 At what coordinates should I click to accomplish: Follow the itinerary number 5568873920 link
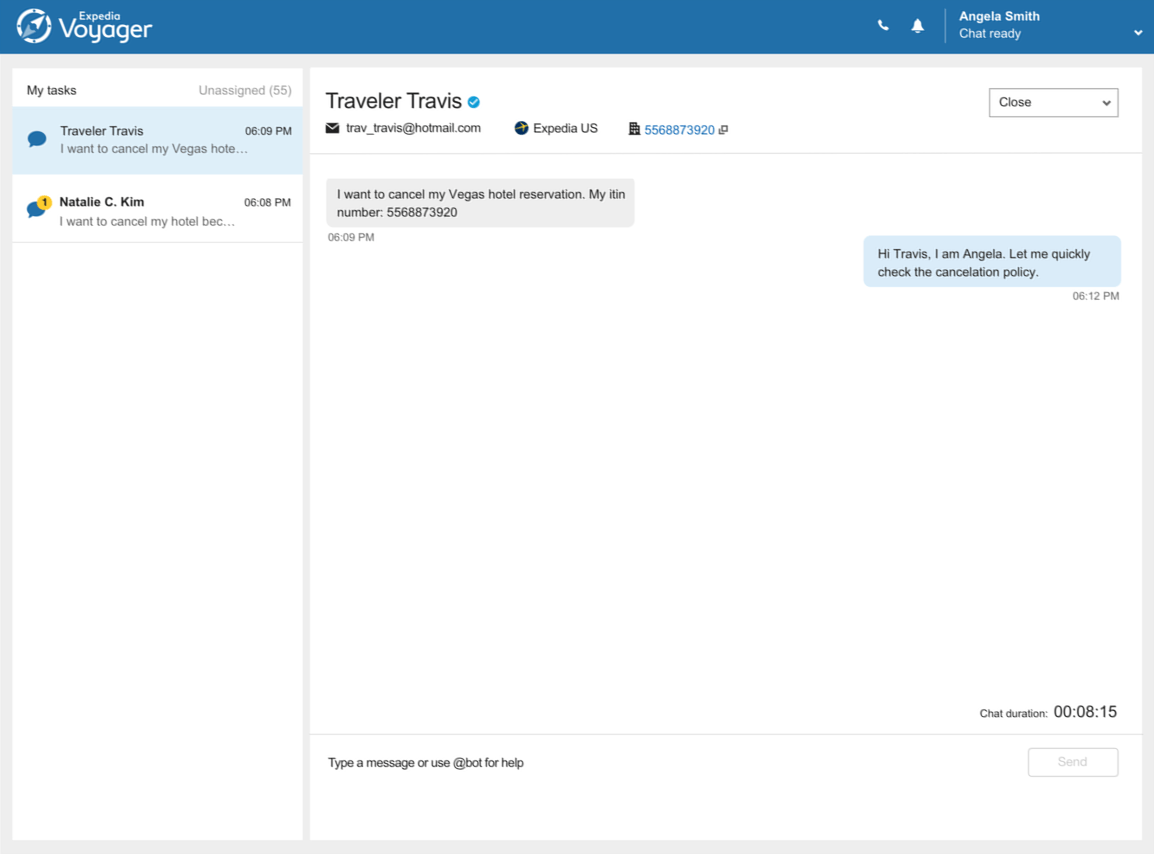[679, 129]
